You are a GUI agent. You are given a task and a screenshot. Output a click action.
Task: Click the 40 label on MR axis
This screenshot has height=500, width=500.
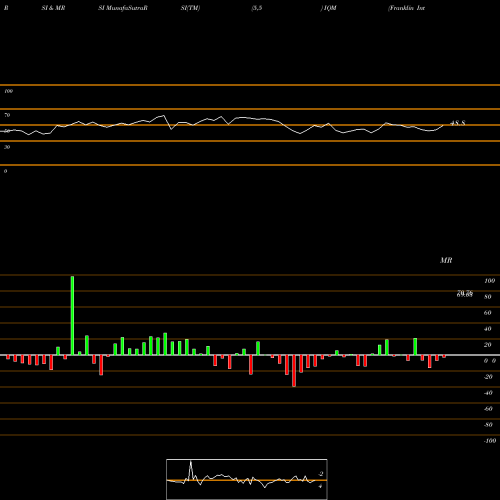tap(487, 329)
